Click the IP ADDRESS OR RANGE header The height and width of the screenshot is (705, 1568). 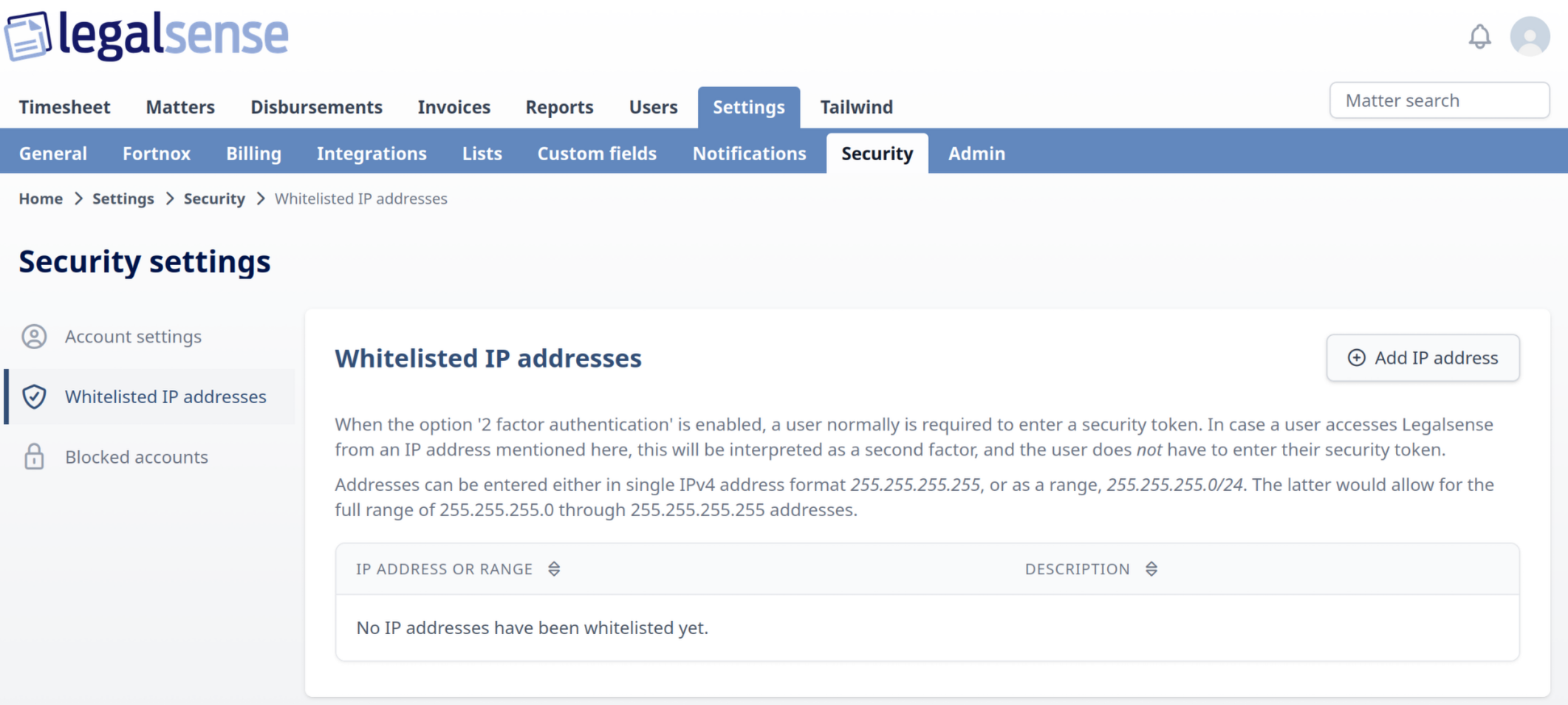coord(444,569)
